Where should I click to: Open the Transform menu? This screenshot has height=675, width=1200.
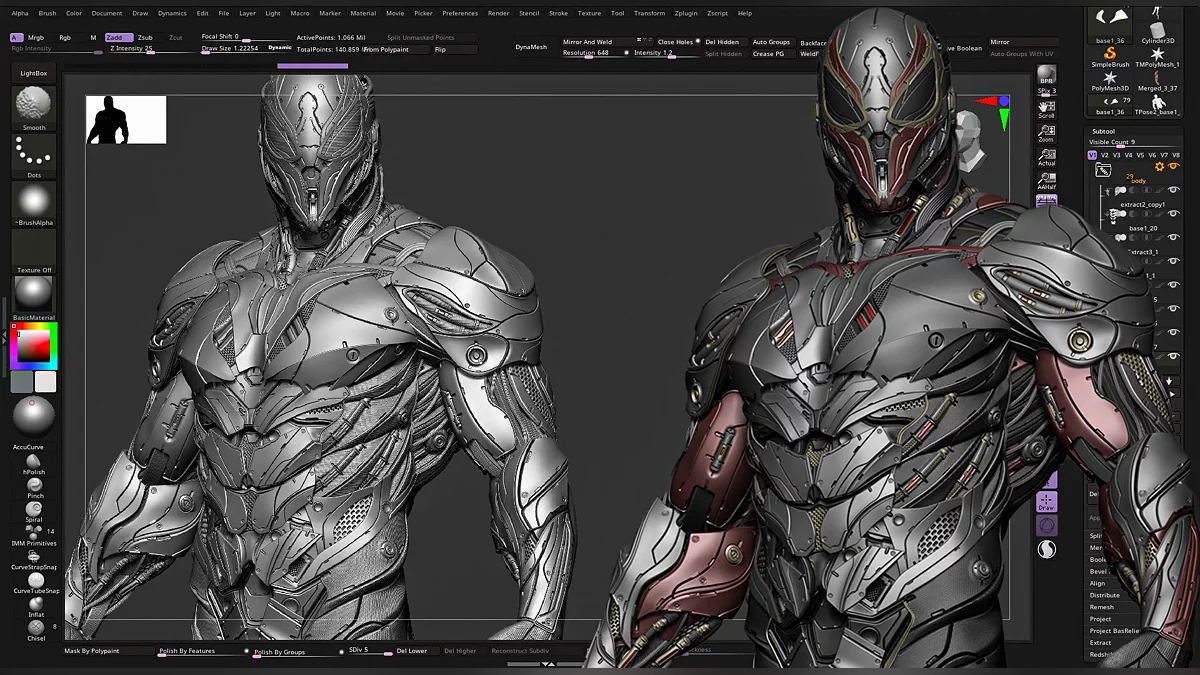coord(649,13)
